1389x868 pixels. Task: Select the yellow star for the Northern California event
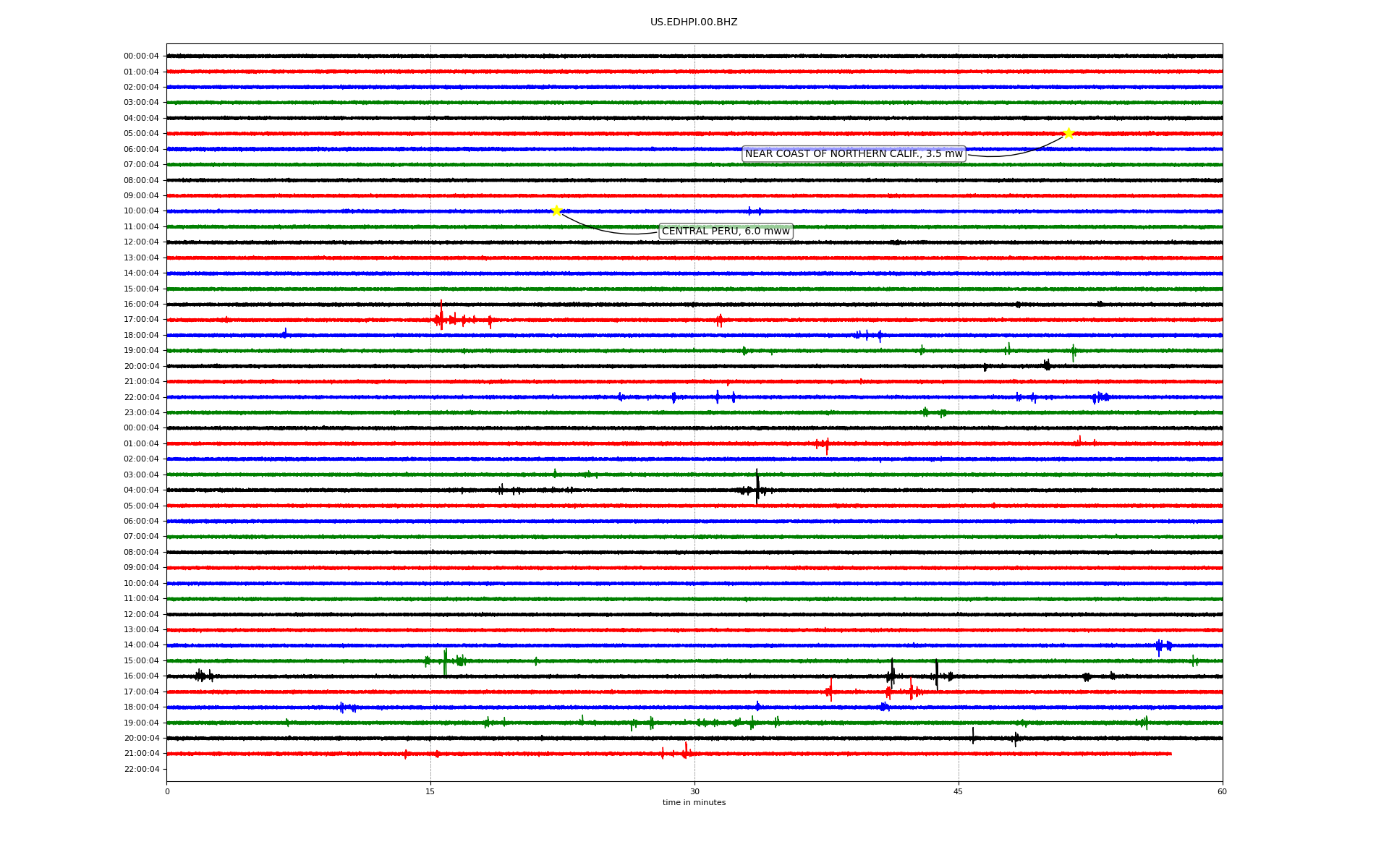[1069, 133]
